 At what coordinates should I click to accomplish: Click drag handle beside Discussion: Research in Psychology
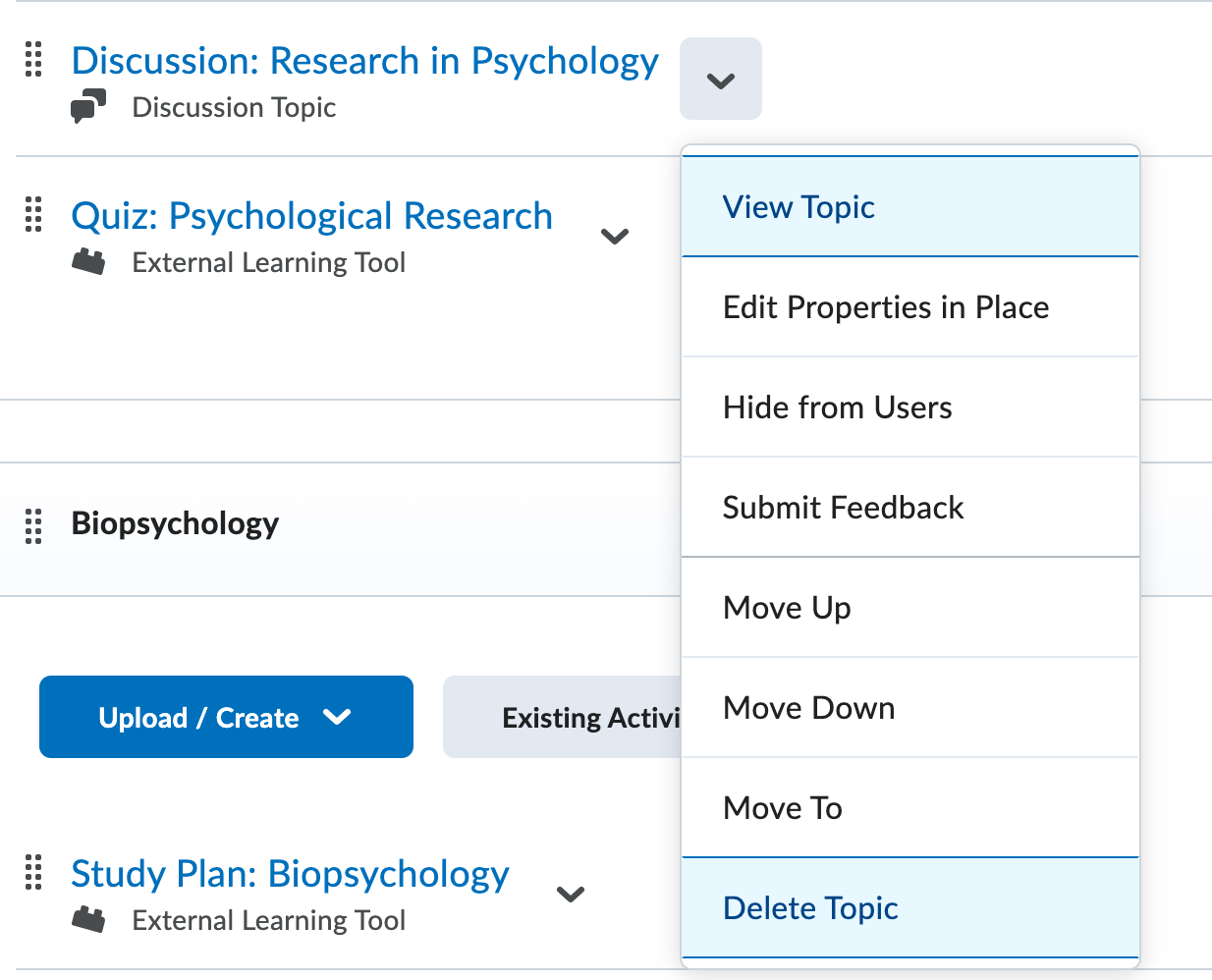pyautogui.click(x=33, y=60)
